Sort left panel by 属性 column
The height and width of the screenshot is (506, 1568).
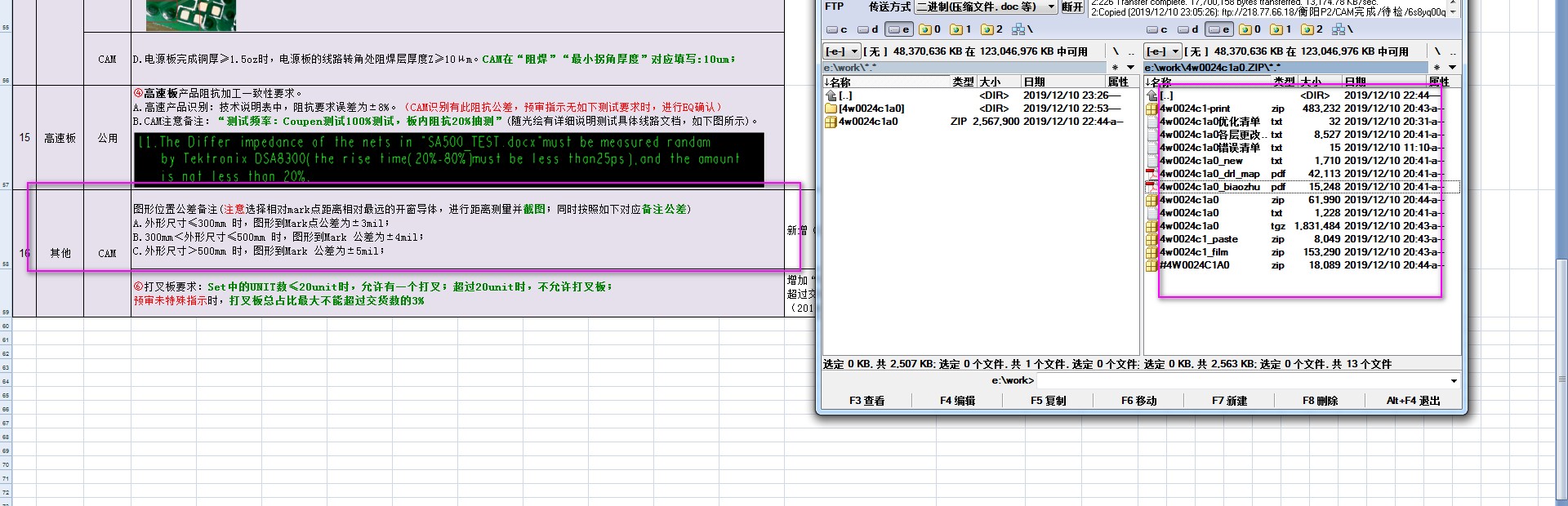pos(1121,82)
